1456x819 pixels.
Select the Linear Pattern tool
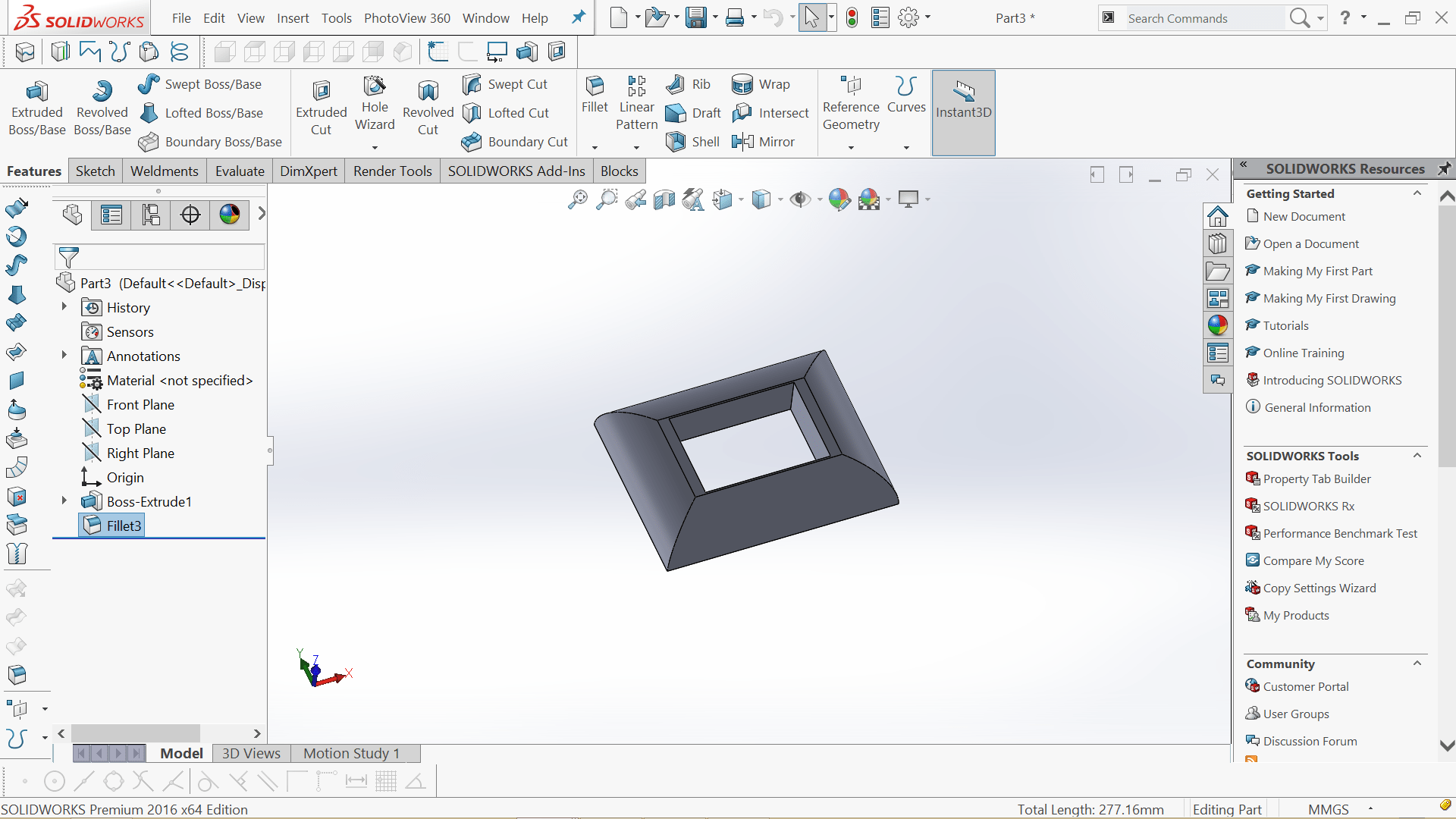coord(636,104)
